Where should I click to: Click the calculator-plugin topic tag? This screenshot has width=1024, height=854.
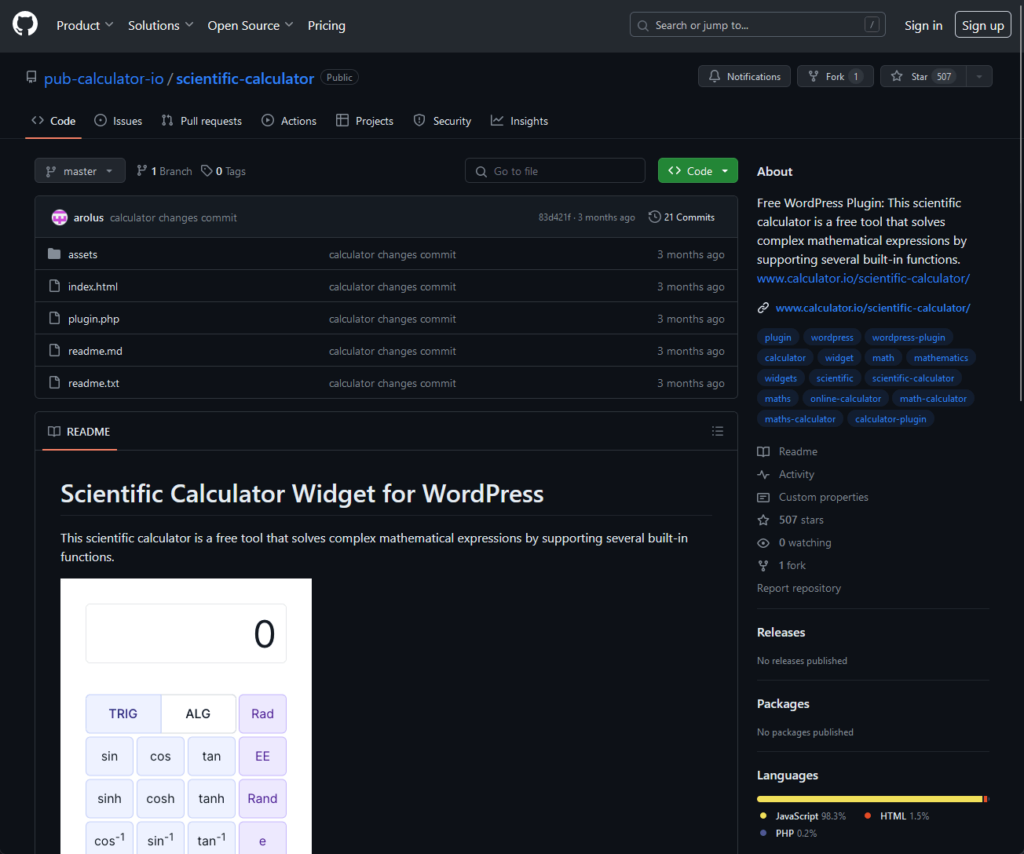pyautogui.click(x=890, y=419)
